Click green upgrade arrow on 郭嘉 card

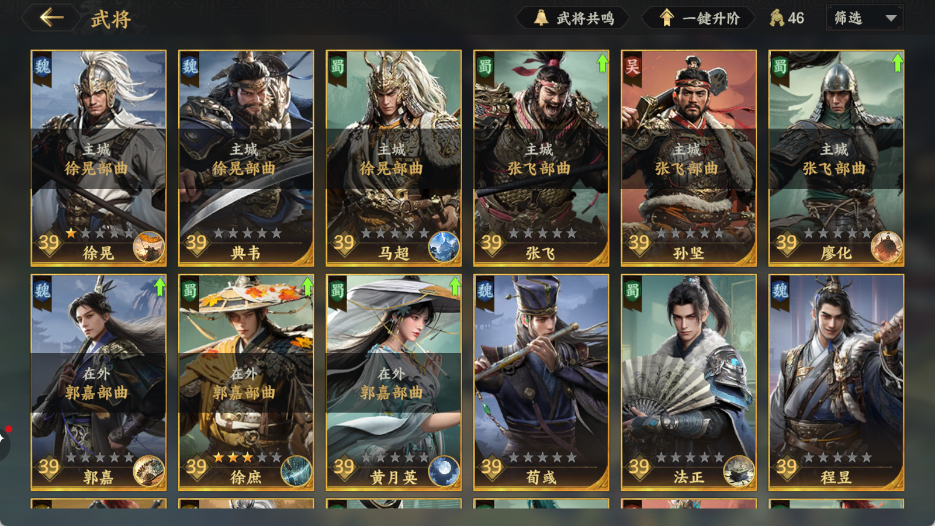159,287
